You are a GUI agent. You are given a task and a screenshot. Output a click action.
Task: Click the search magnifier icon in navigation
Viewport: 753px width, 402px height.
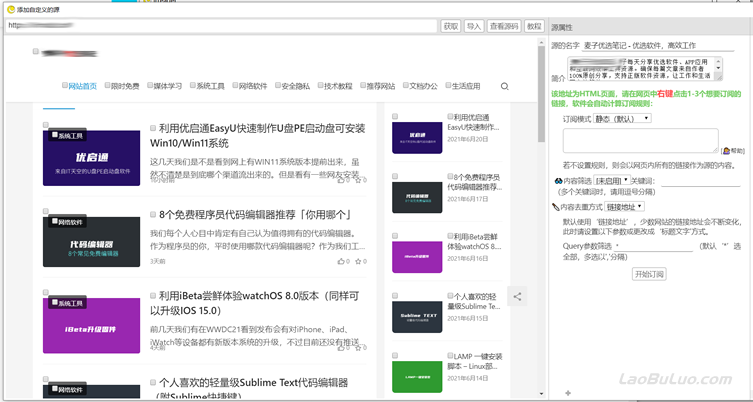pyautogui.click(x=504, y=86)
